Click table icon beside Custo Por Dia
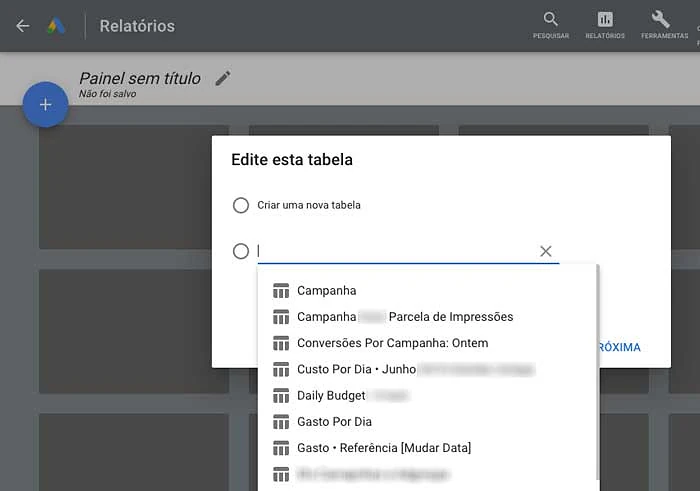Screen dimensions: 700x491 pos(281,370)
